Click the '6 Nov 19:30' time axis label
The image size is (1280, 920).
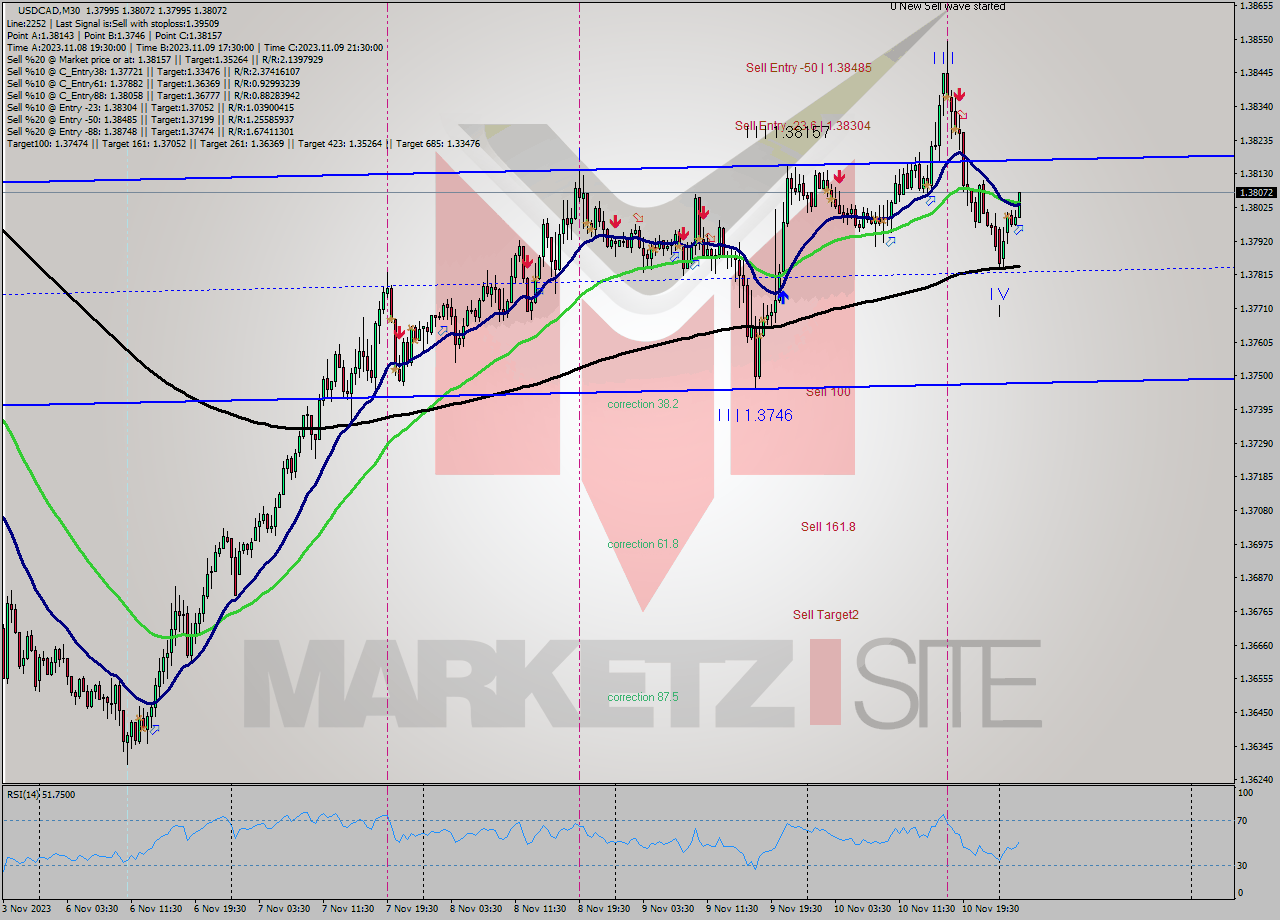pyautogui.click(x=221, y=909)
